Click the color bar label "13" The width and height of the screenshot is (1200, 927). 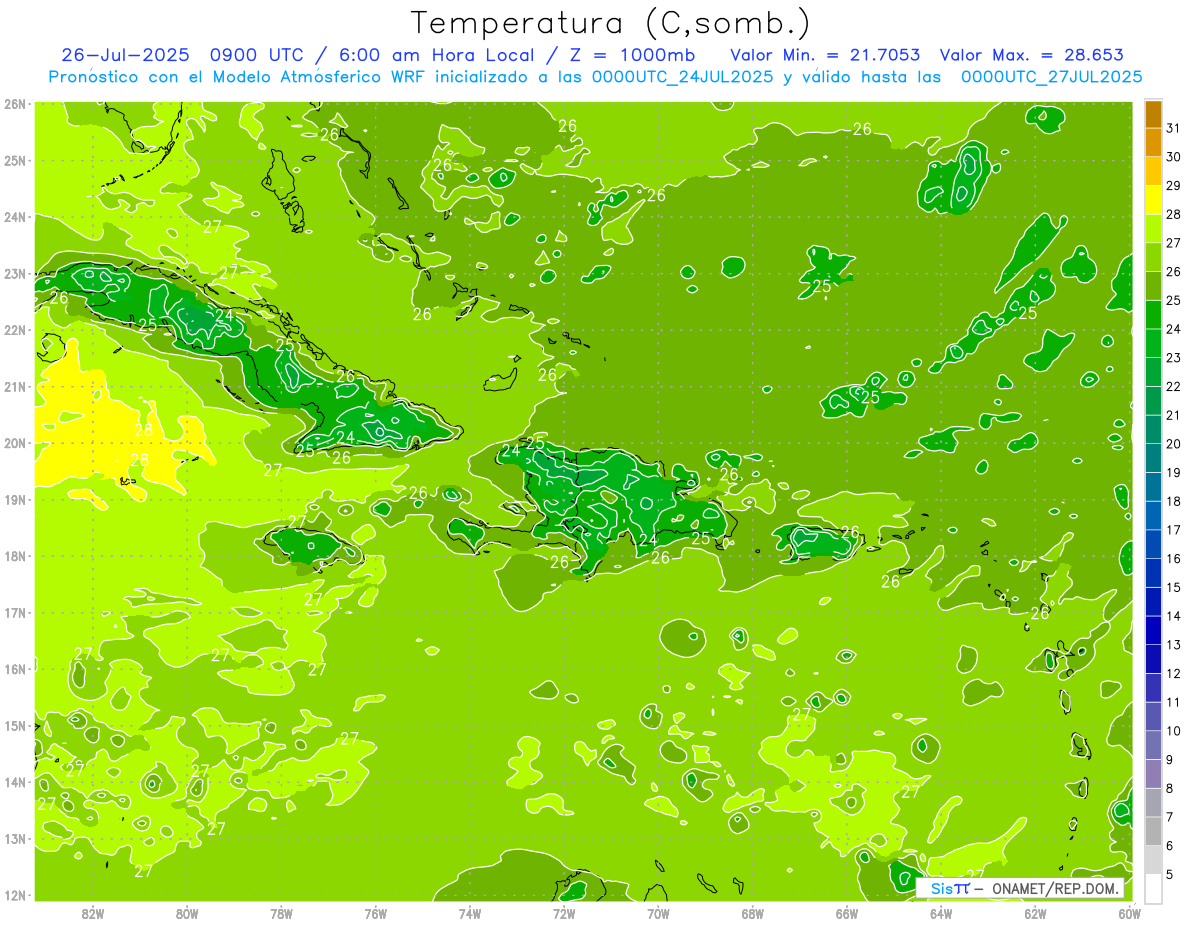[x=1173, y=644]
